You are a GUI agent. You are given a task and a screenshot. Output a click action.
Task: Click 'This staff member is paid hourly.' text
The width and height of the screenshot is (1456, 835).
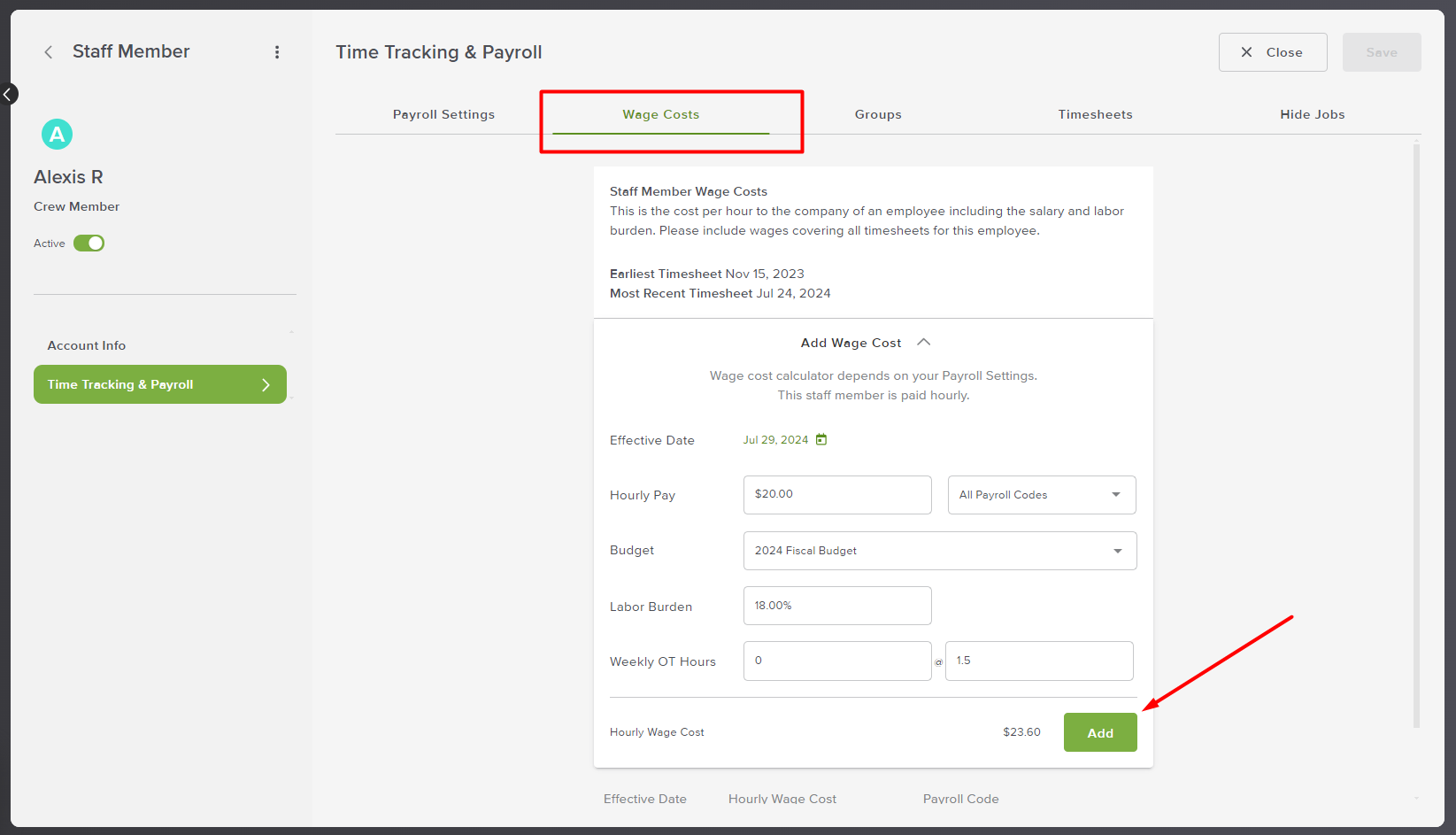click(x=874, y=395)
